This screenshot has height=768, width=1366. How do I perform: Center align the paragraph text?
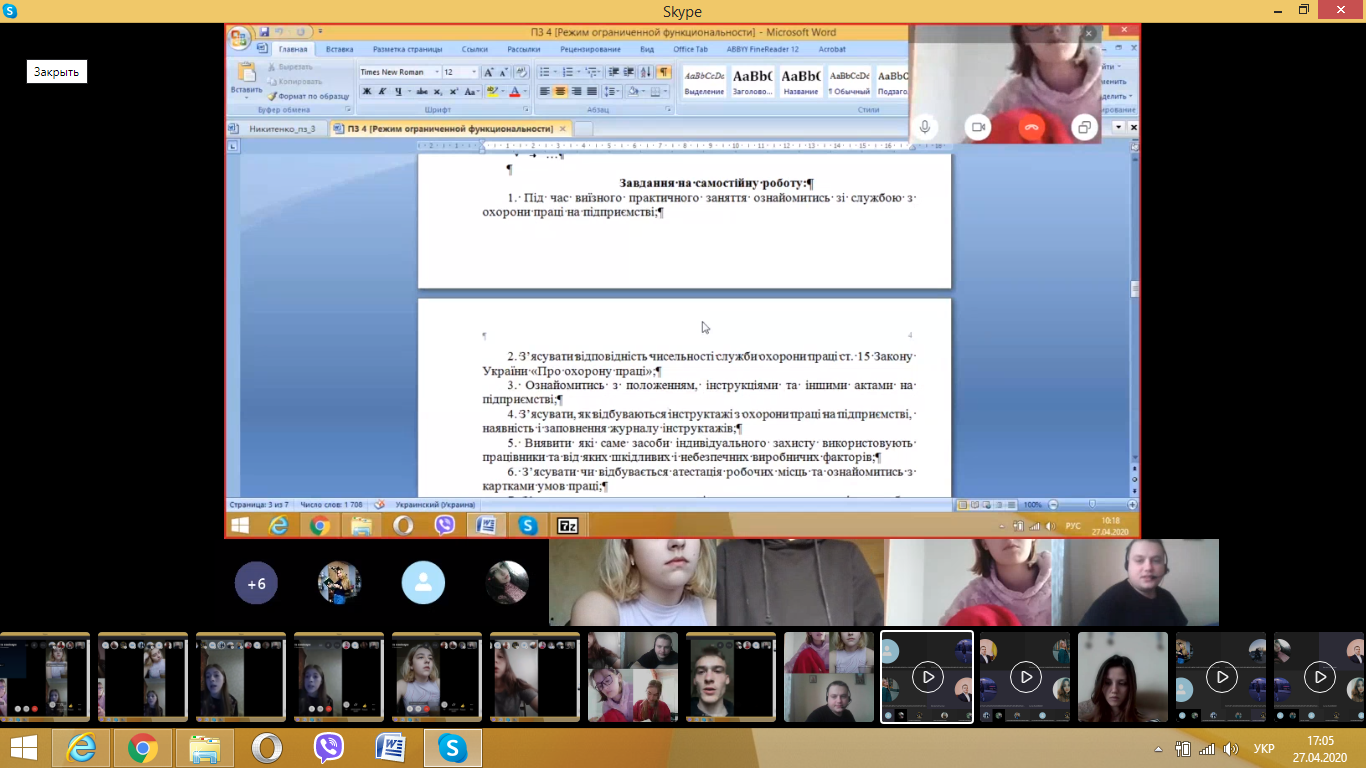pos(560,91)
